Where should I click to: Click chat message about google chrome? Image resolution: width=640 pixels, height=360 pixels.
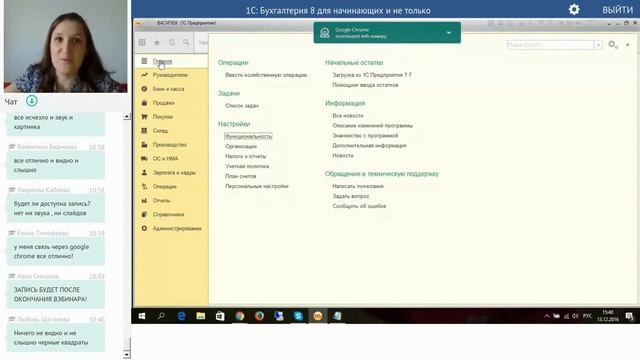click(56, 251)
